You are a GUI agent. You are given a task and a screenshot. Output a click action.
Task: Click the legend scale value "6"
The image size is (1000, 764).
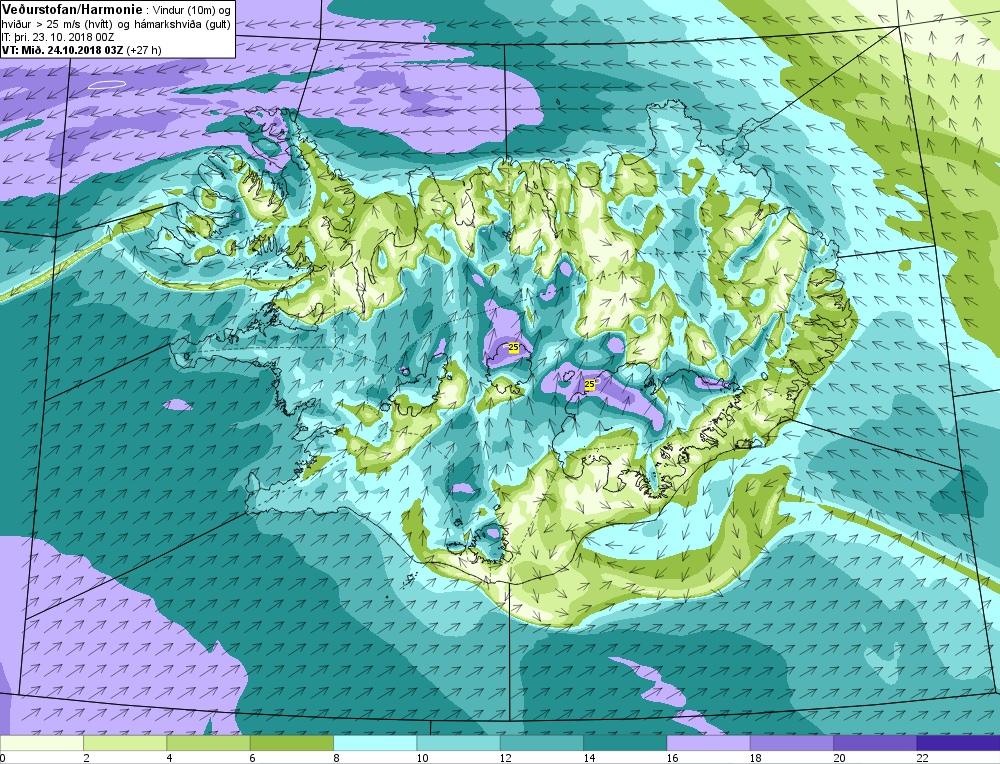tap(253, 758)
